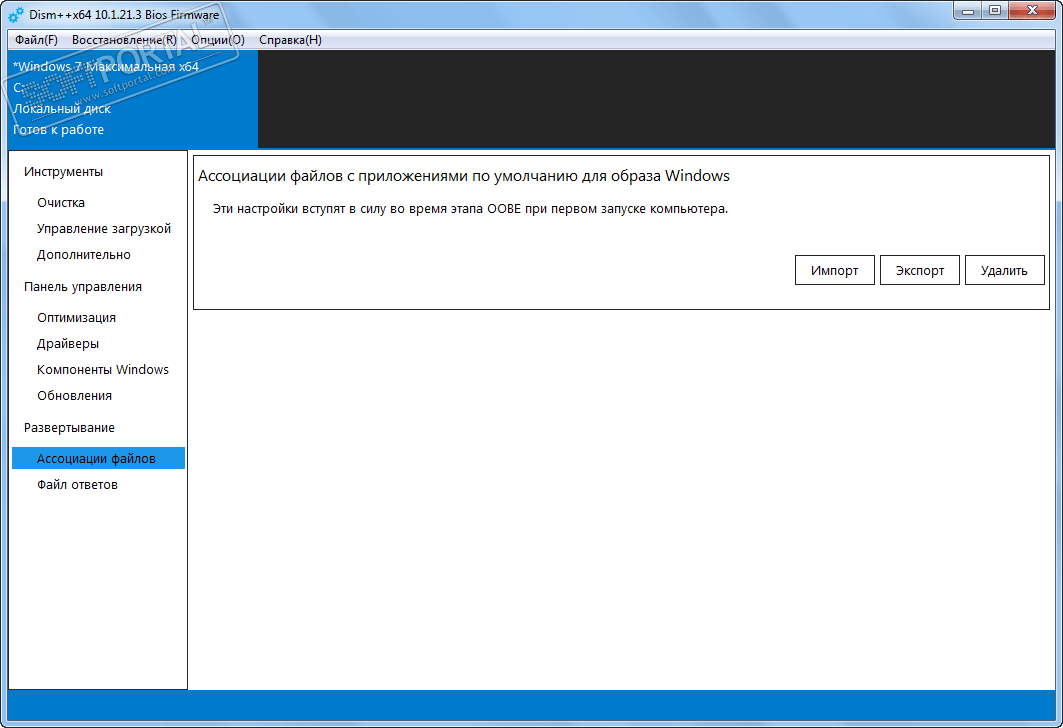Select the Windows 7 Максимальная x64 image tile
Screen dimensions: 1063x728
coord(133,99)
